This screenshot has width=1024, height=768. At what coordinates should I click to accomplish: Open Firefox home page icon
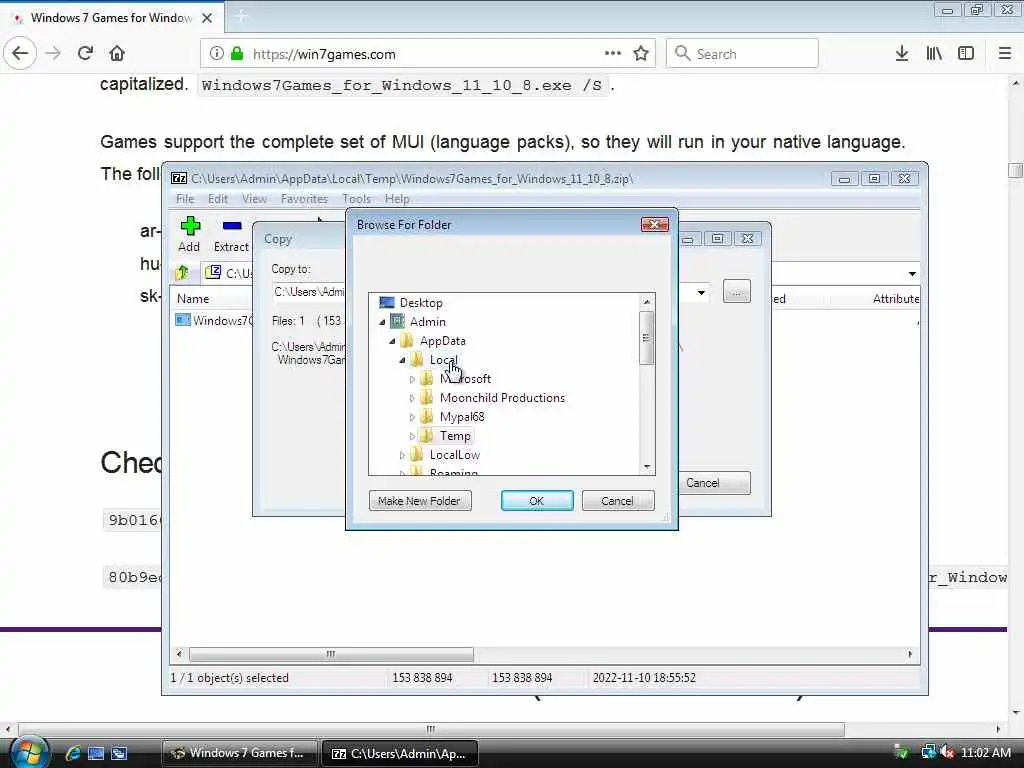117,54
